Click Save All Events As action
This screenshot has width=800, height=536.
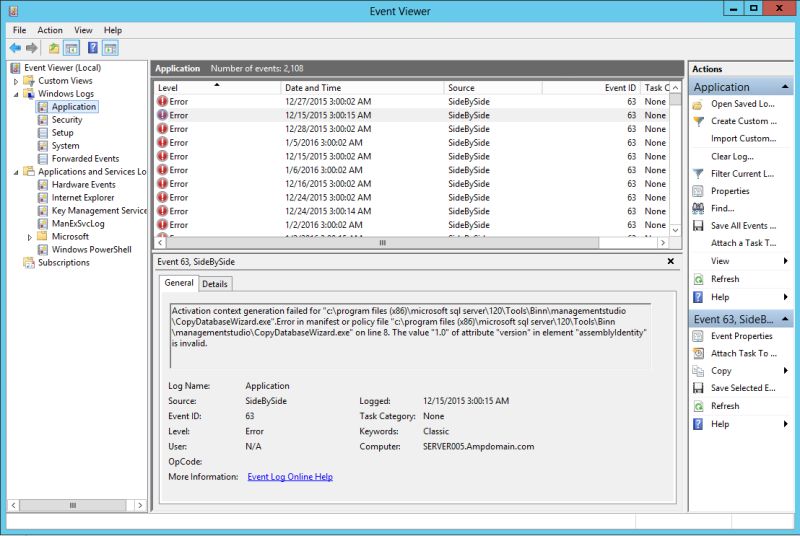pyautogui.click(x=743, y=225)
